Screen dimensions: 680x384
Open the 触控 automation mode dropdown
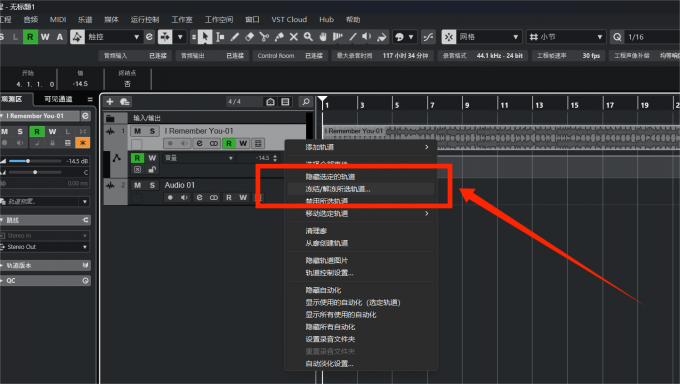114,37
